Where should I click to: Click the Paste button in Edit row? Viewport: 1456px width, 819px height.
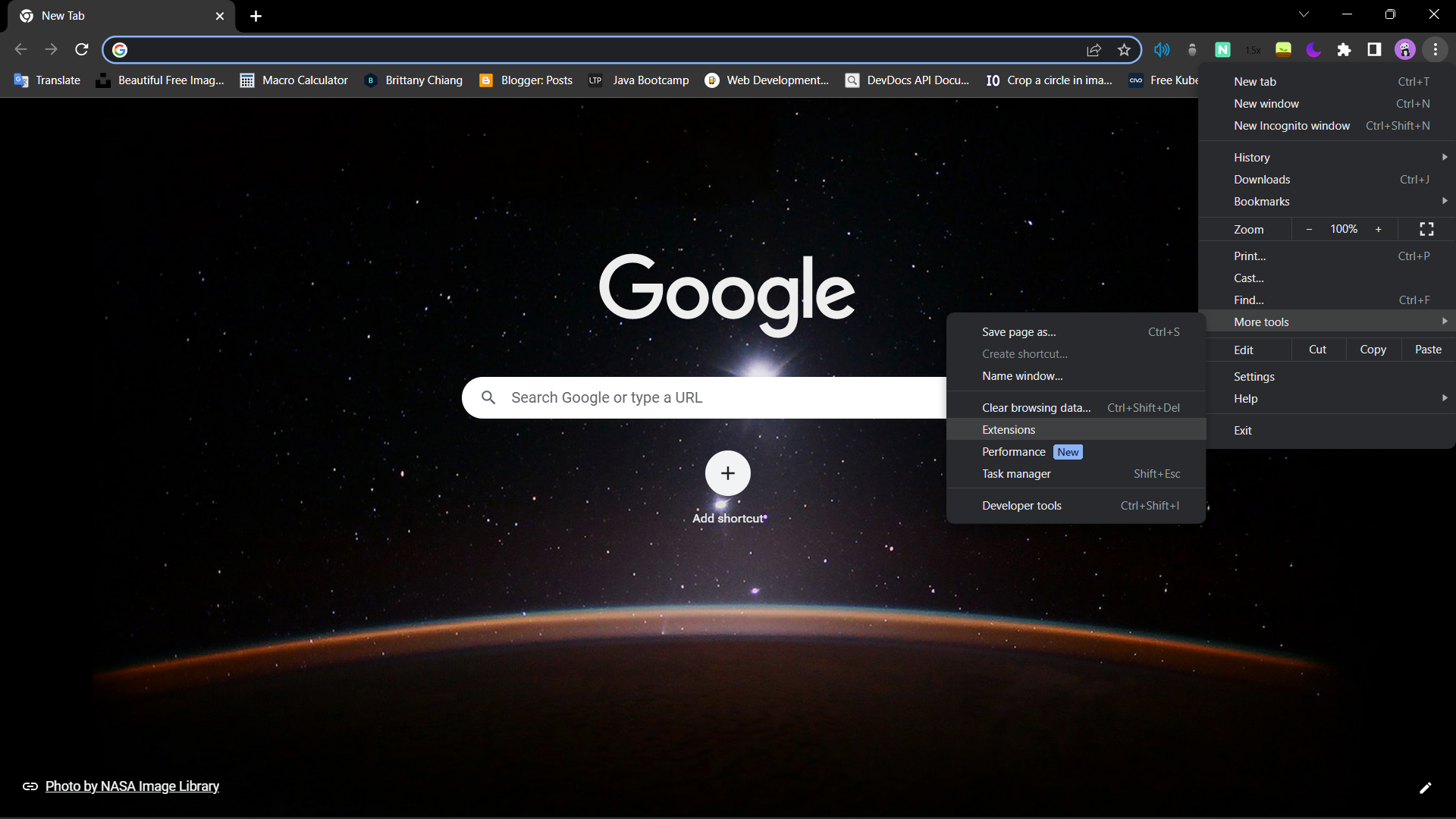pos(1428,350)
